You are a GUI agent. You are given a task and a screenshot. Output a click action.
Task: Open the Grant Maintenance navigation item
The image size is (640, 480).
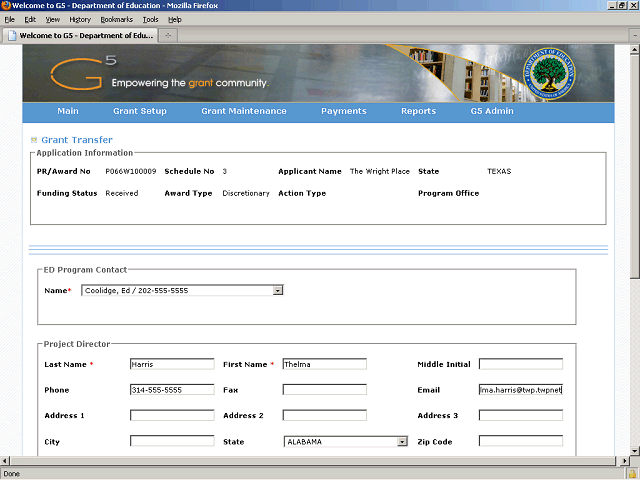244,111
